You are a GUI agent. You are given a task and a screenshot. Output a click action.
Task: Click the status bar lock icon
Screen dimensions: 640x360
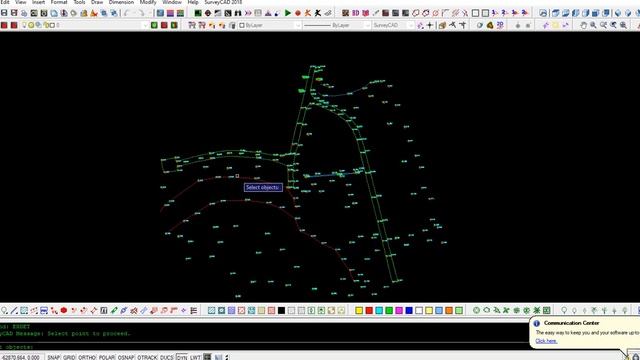[x=636, y=357]
